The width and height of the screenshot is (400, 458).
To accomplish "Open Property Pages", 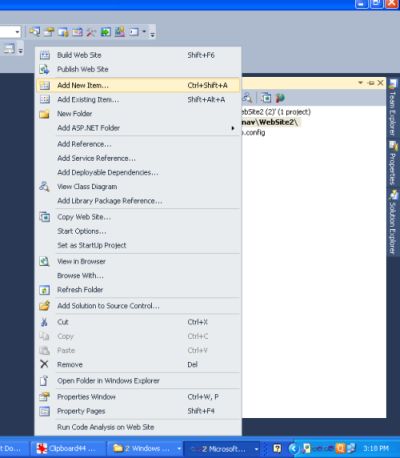I will (138, 411).
